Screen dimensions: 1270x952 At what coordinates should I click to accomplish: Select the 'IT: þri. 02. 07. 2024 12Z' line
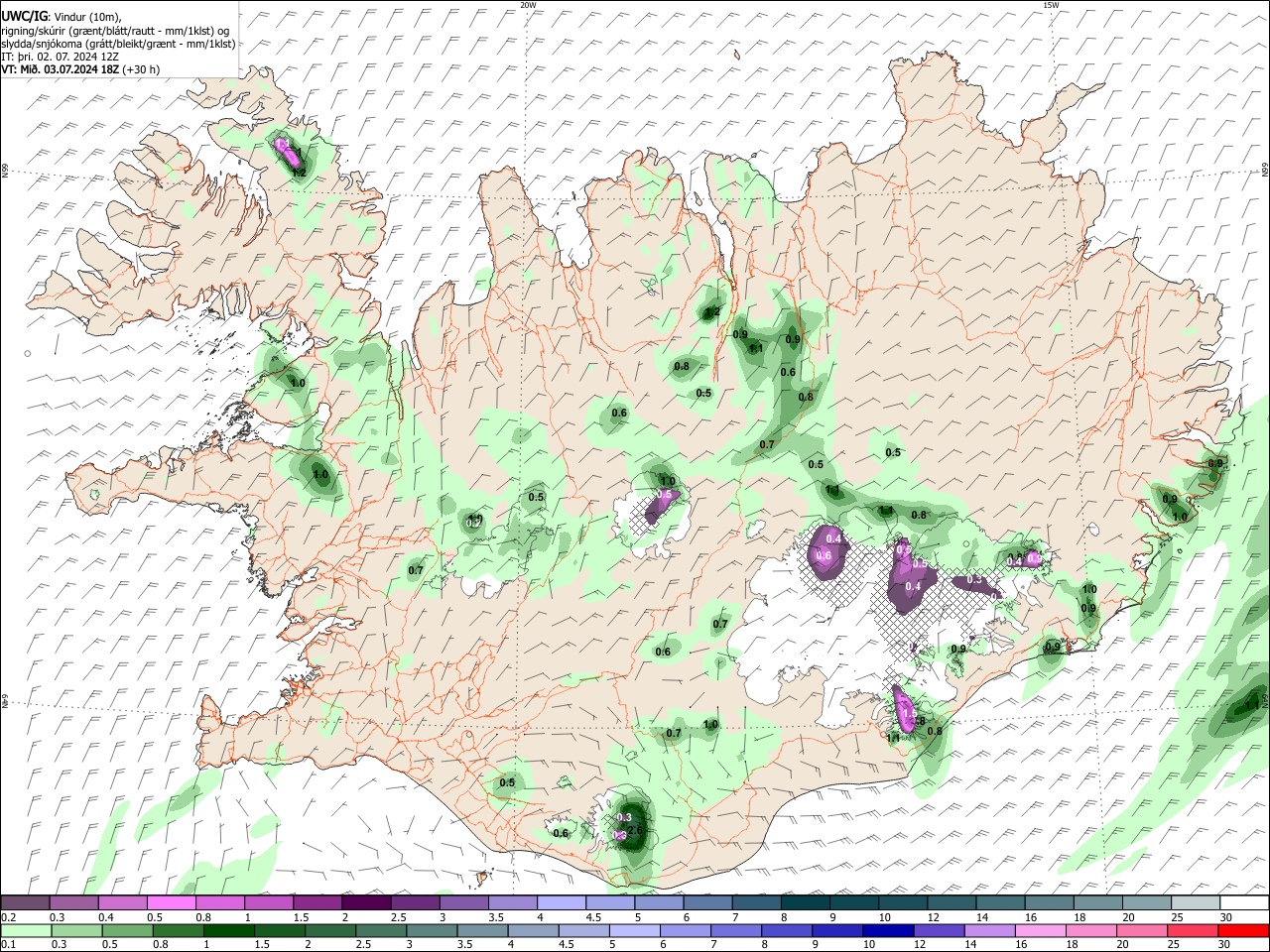[x=61, y=57]
